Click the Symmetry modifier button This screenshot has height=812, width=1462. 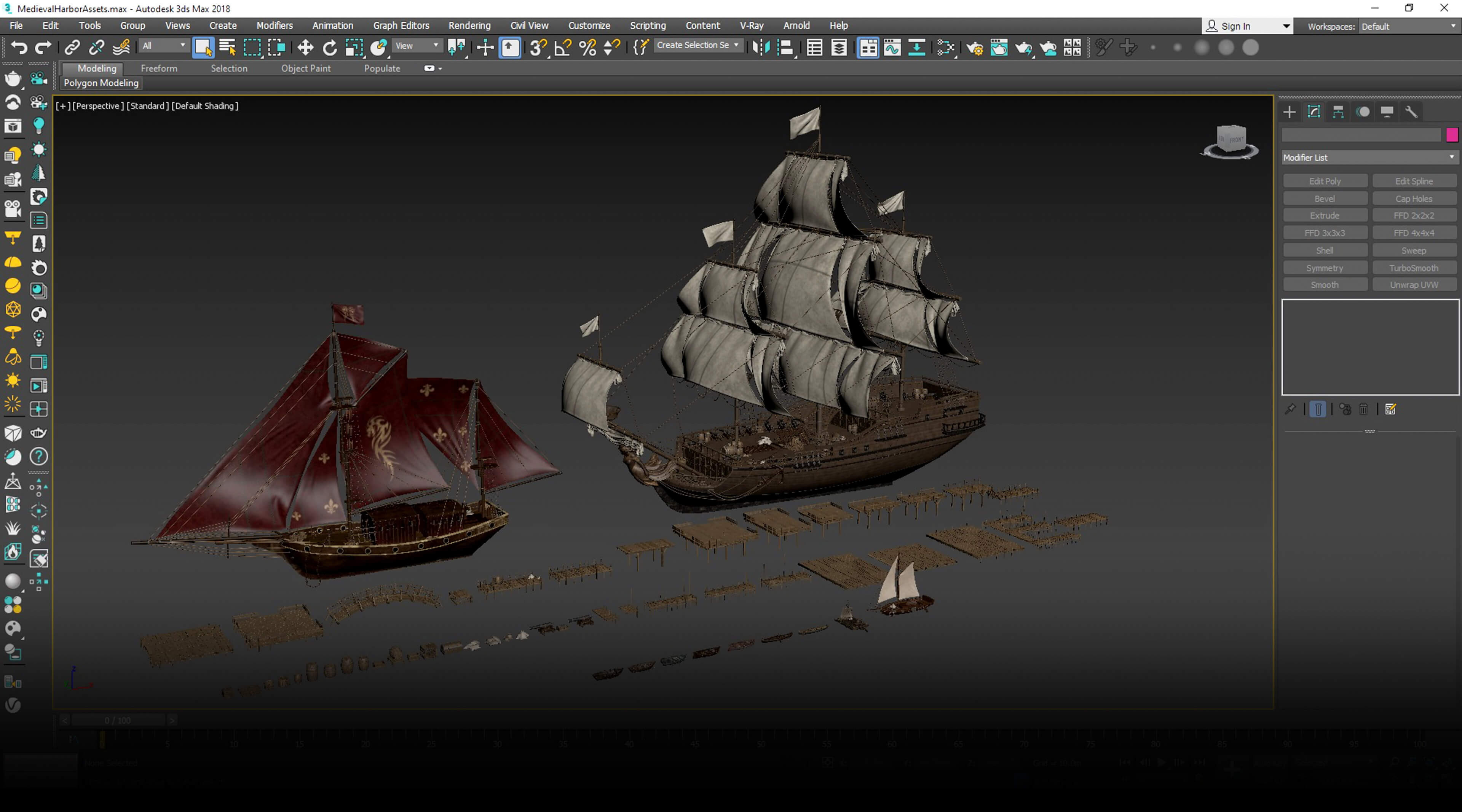click(1325, 267)
